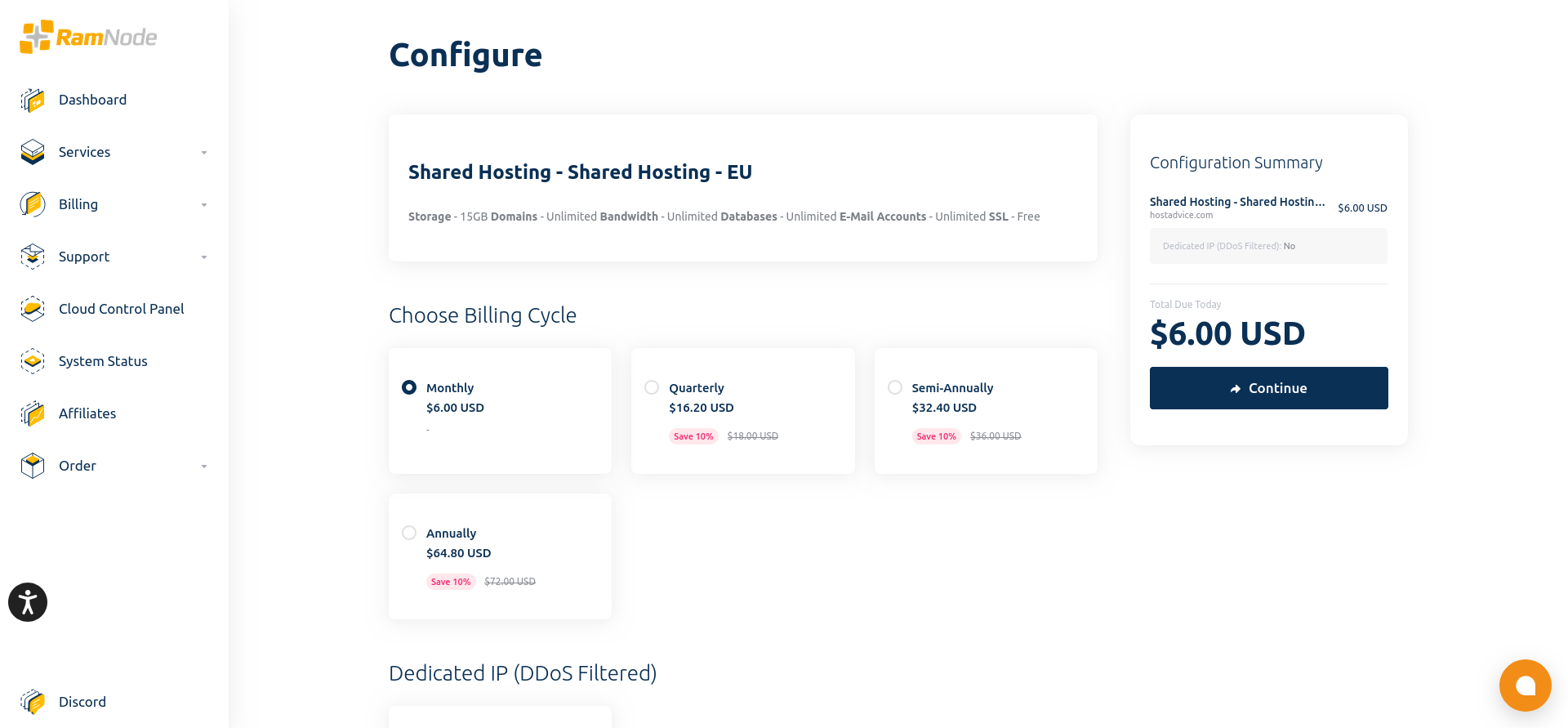Viewport: 1568px width, 728px height.
Task: Click Save 10% badge on Semi-Annually
Action: tap(936, 436)
